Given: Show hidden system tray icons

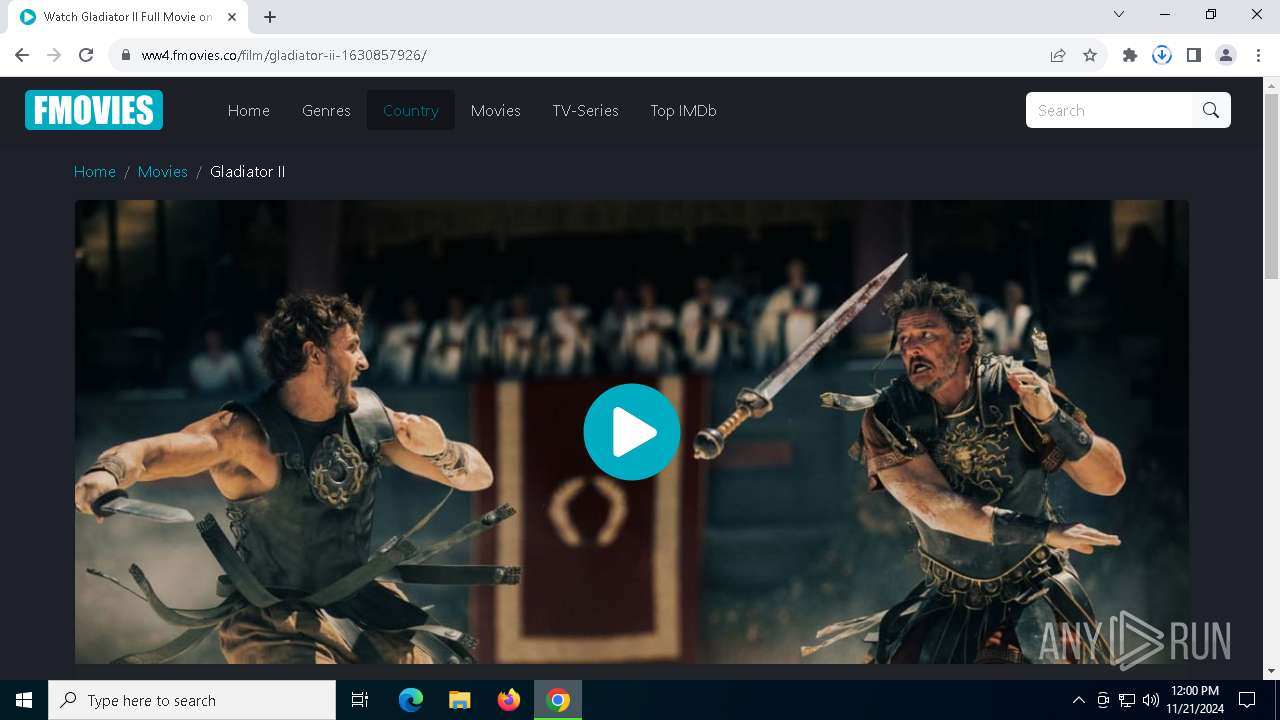Looking at the screenshot, I should (x=1078, y=700).
